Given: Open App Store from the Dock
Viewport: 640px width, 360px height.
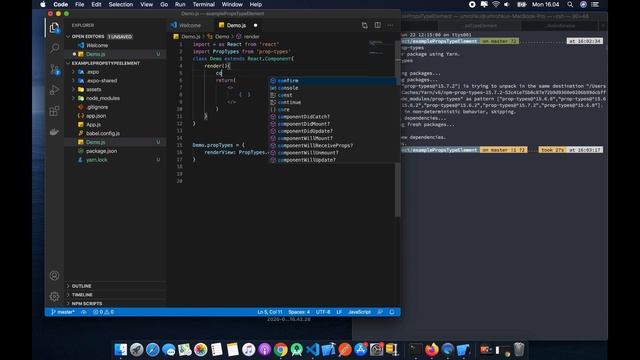Looking at the screenshot, I should tap(361, 350).
